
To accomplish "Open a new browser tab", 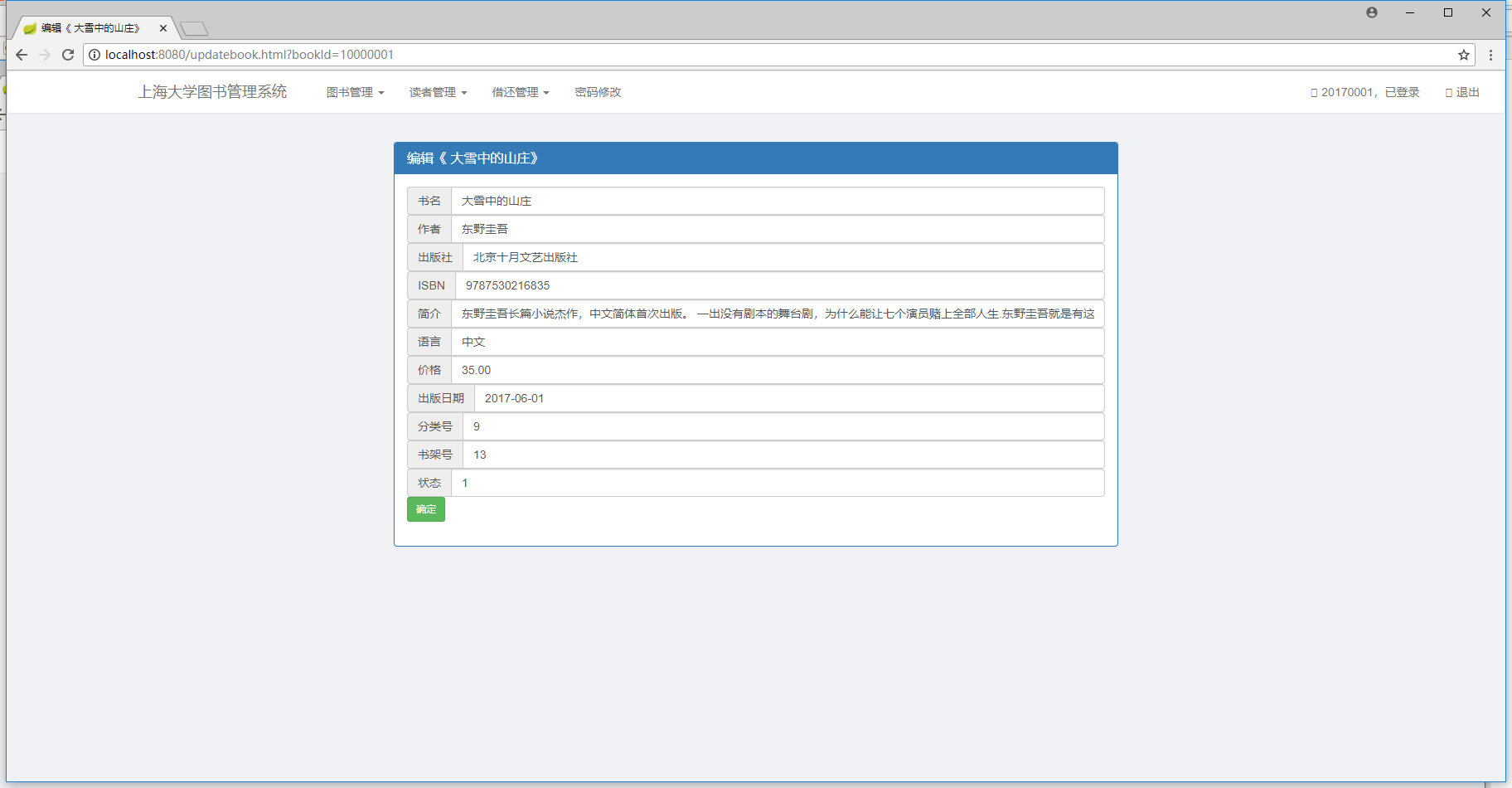I will pyautogui.click(x=194, y=29).
